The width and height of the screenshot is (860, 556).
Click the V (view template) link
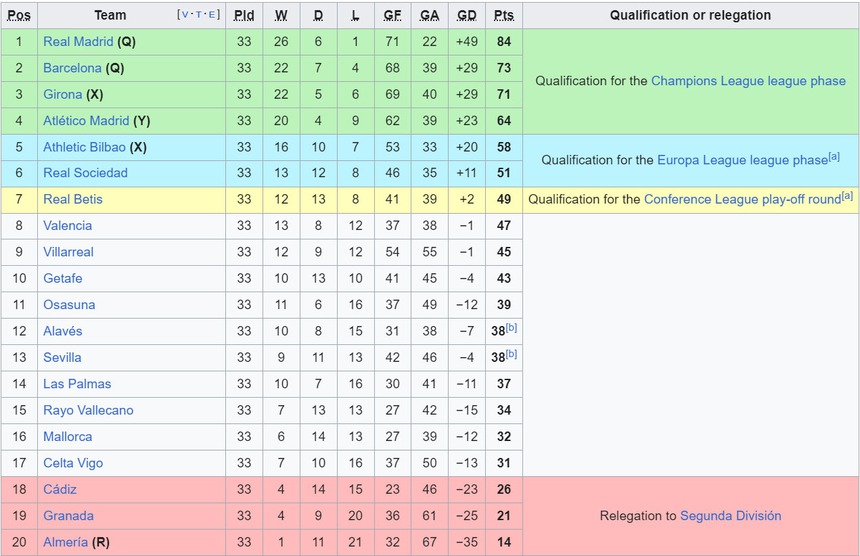(184, 15)
